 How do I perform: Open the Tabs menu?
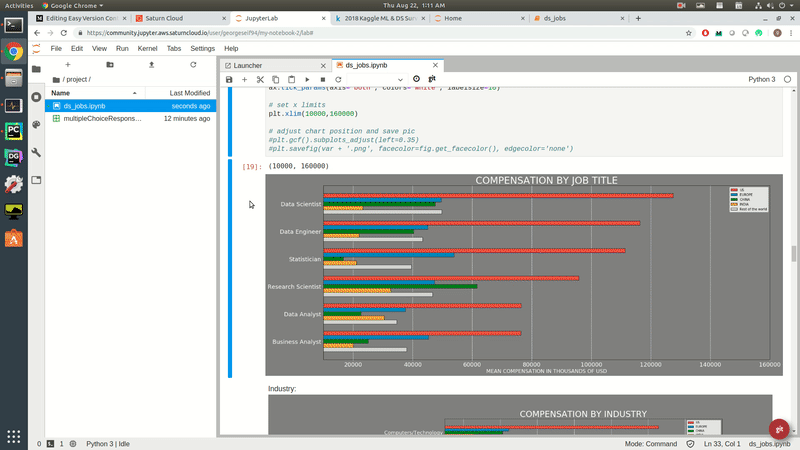173,48
